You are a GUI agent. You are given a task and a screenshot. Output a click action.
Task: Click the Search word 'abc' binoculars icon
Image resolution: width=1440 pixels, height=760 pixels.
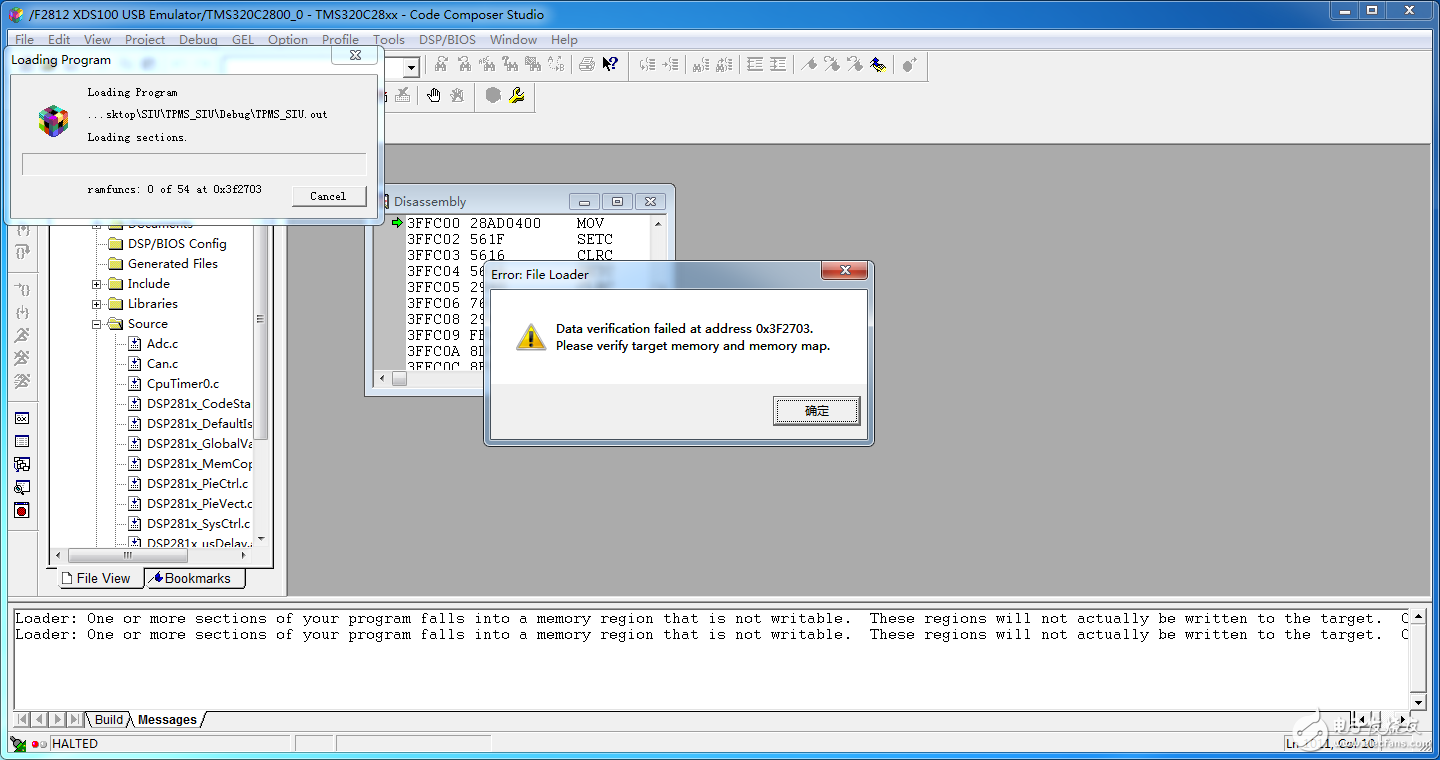click(x=487, y=64)
